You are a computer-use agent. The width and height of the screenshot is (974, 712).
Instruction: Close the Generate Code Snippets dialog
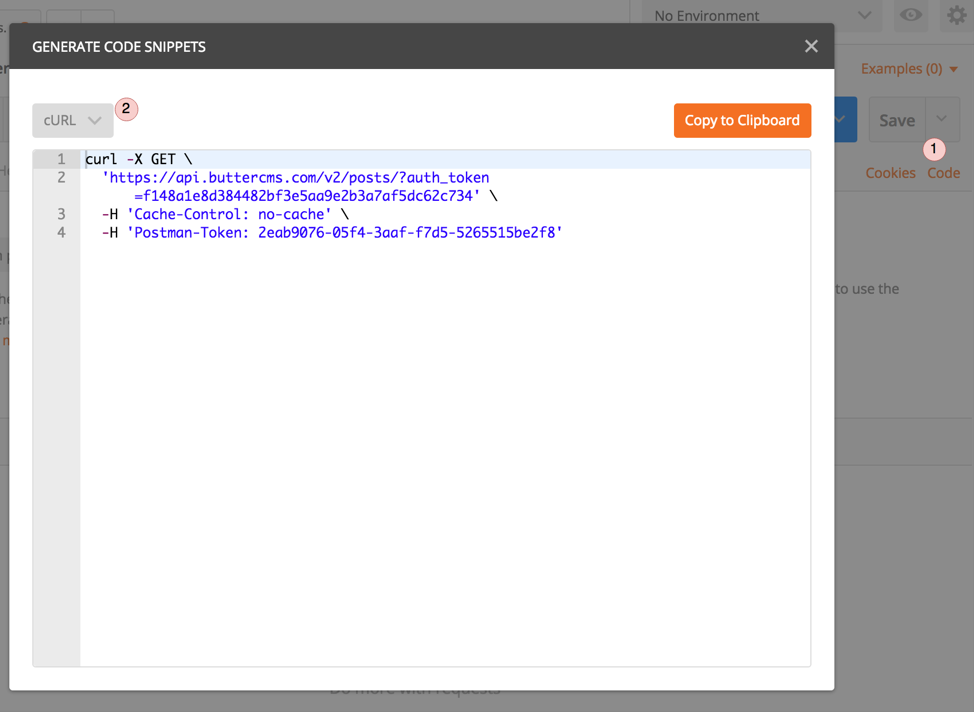(x=811, y=46)
